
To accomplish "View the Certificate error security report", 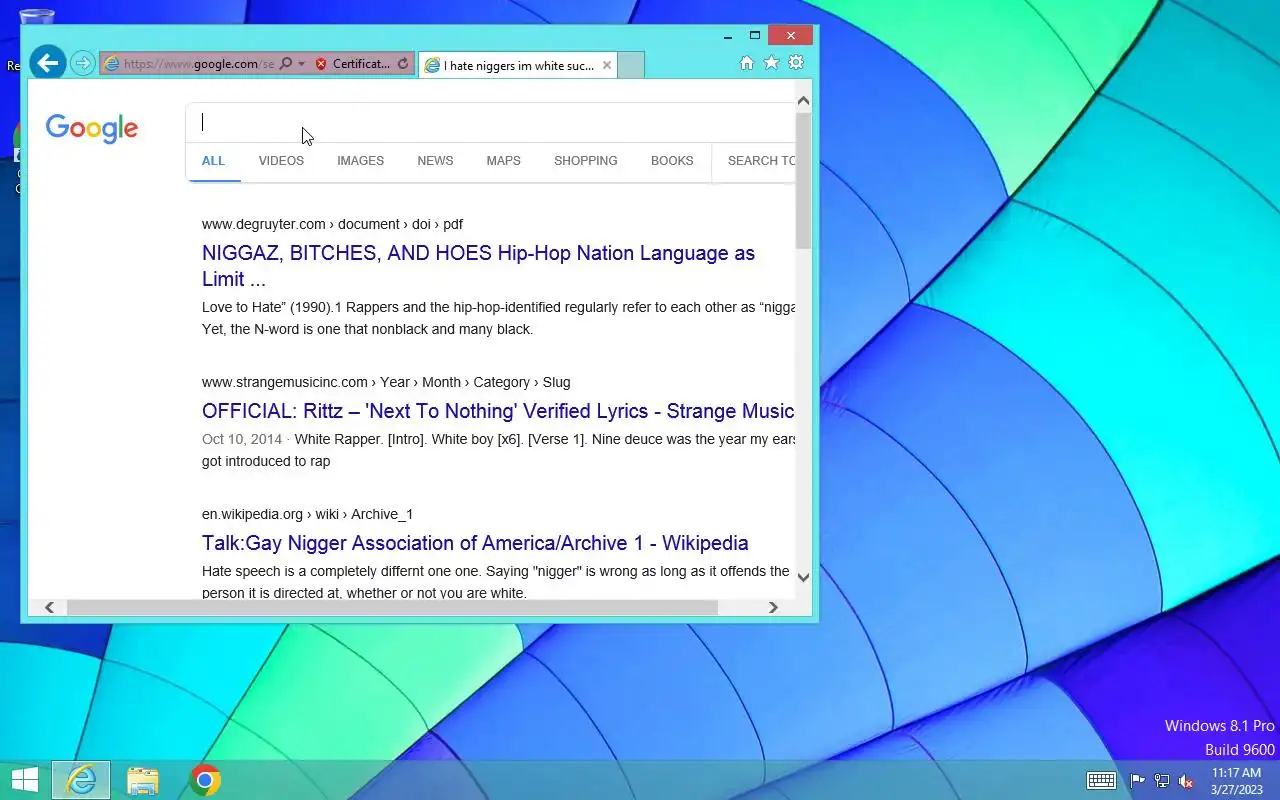I will [x=352, y=64].
